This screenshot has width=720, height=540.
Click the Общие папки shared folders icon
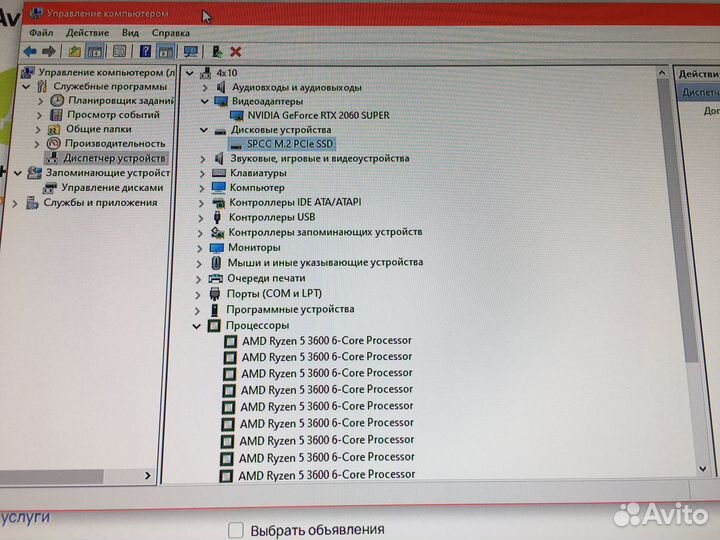pyautogui.click(x=54, y=129)
